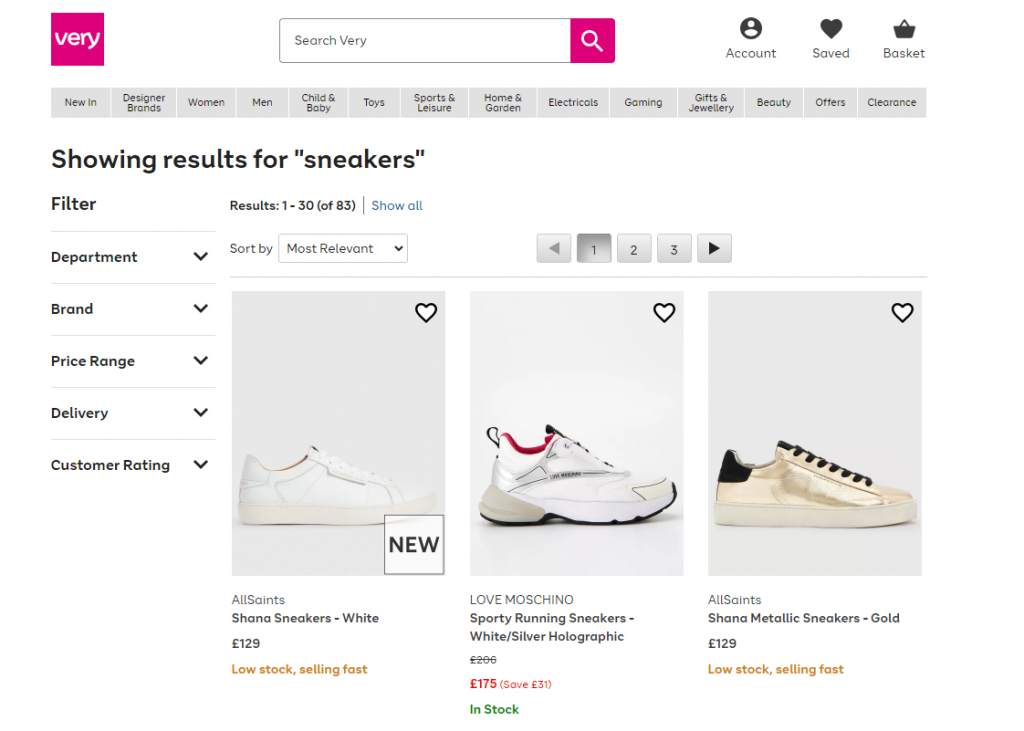Click the magenta search magnifier button

click(x=592, y=41)
